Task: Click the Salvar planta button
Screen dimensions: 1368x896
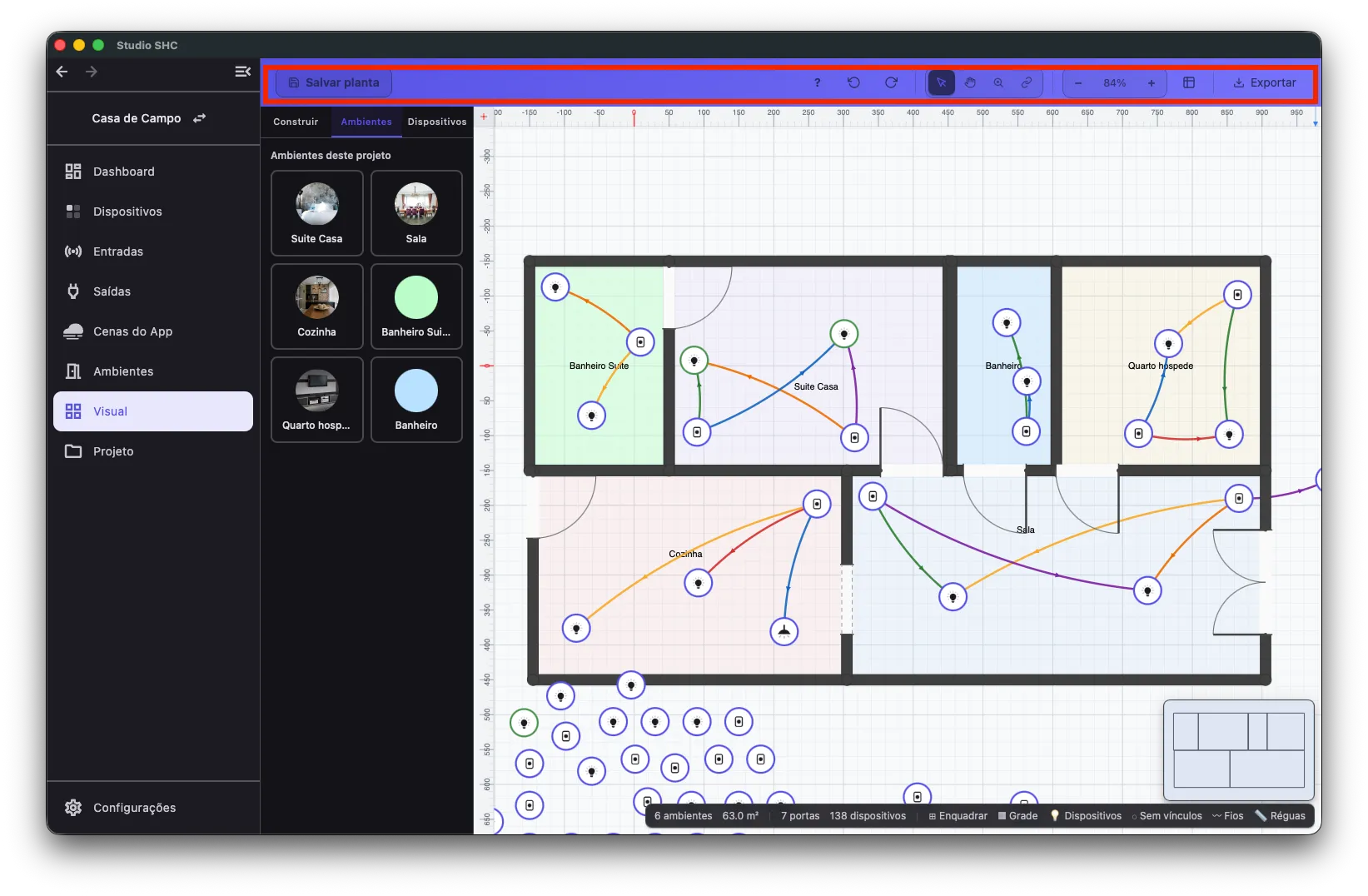Action: tap(334, 82)
